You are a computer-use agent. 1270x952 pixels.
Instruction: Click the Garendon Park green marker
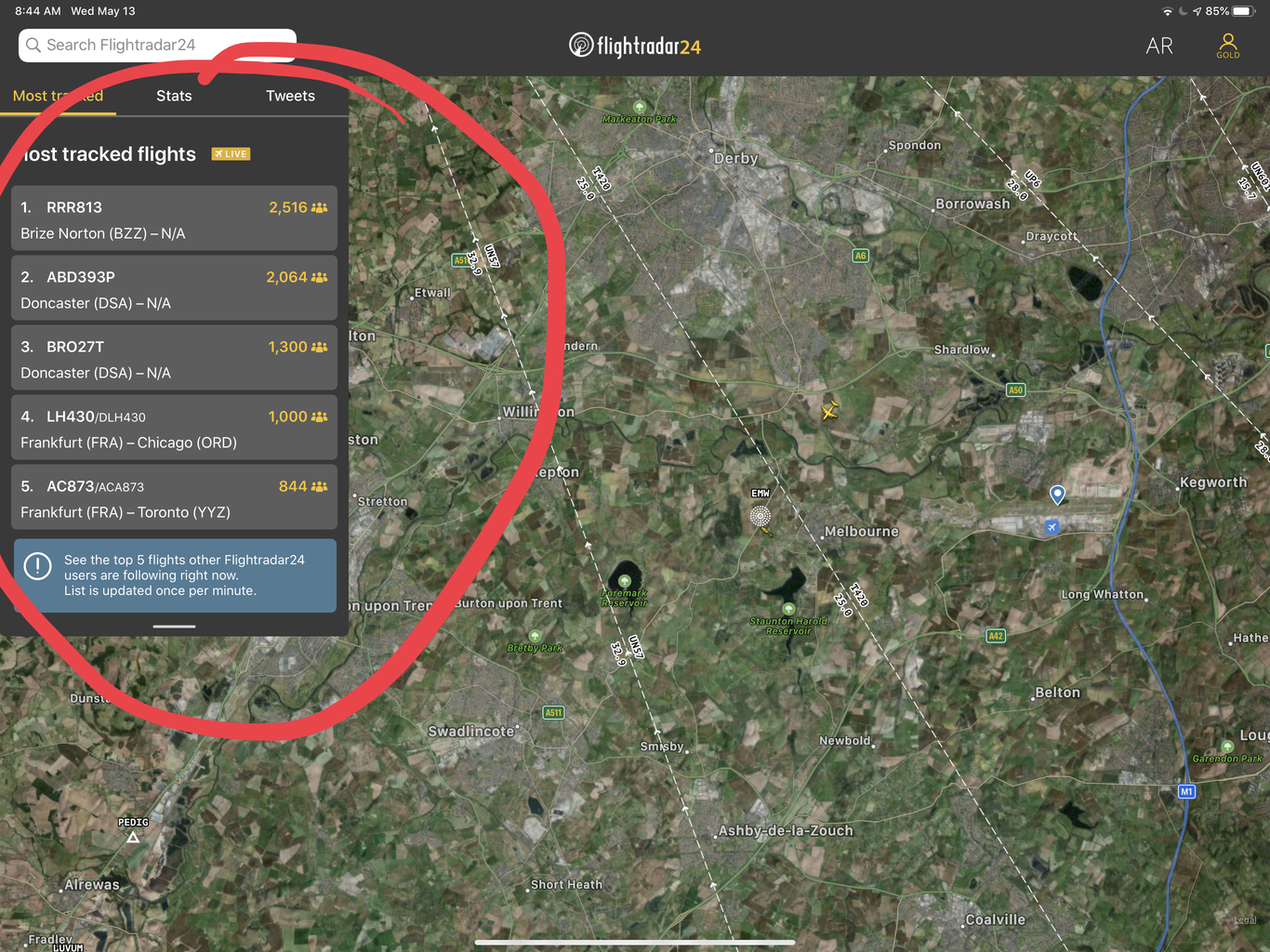coord(1227,747)
